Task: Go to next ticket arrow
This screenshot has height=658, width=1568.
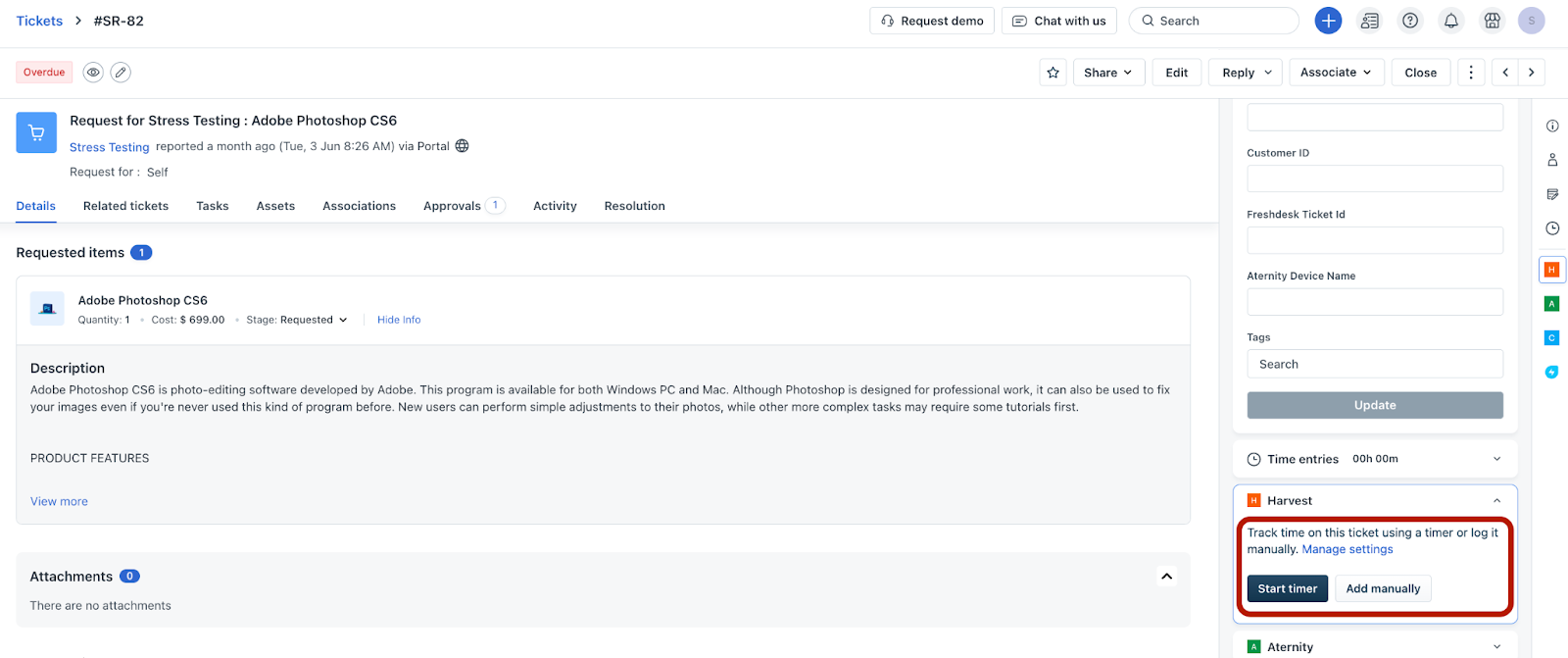Action: point(1532,73)
